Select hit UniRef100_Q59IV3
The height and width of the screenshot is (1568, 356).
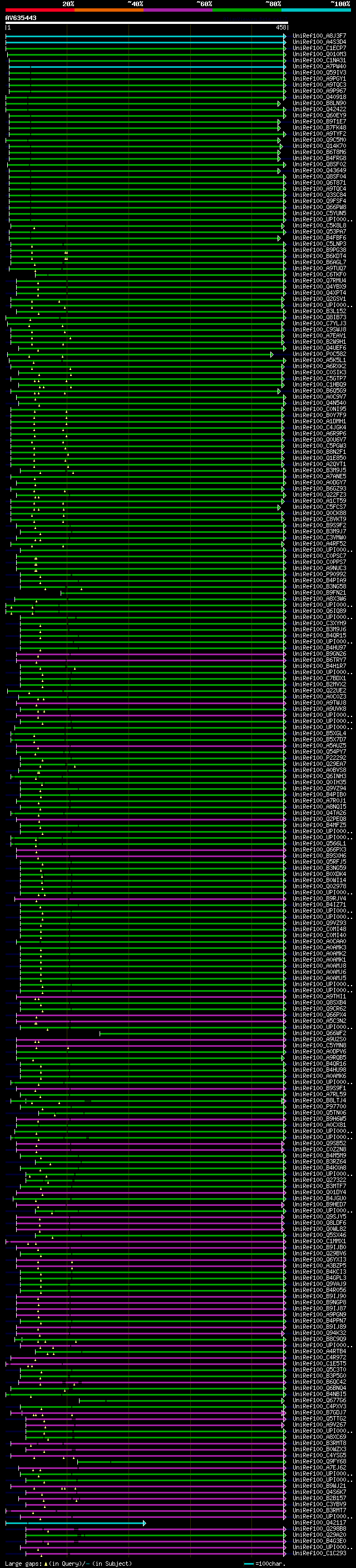pyautogui.click(x=319, y=72)
